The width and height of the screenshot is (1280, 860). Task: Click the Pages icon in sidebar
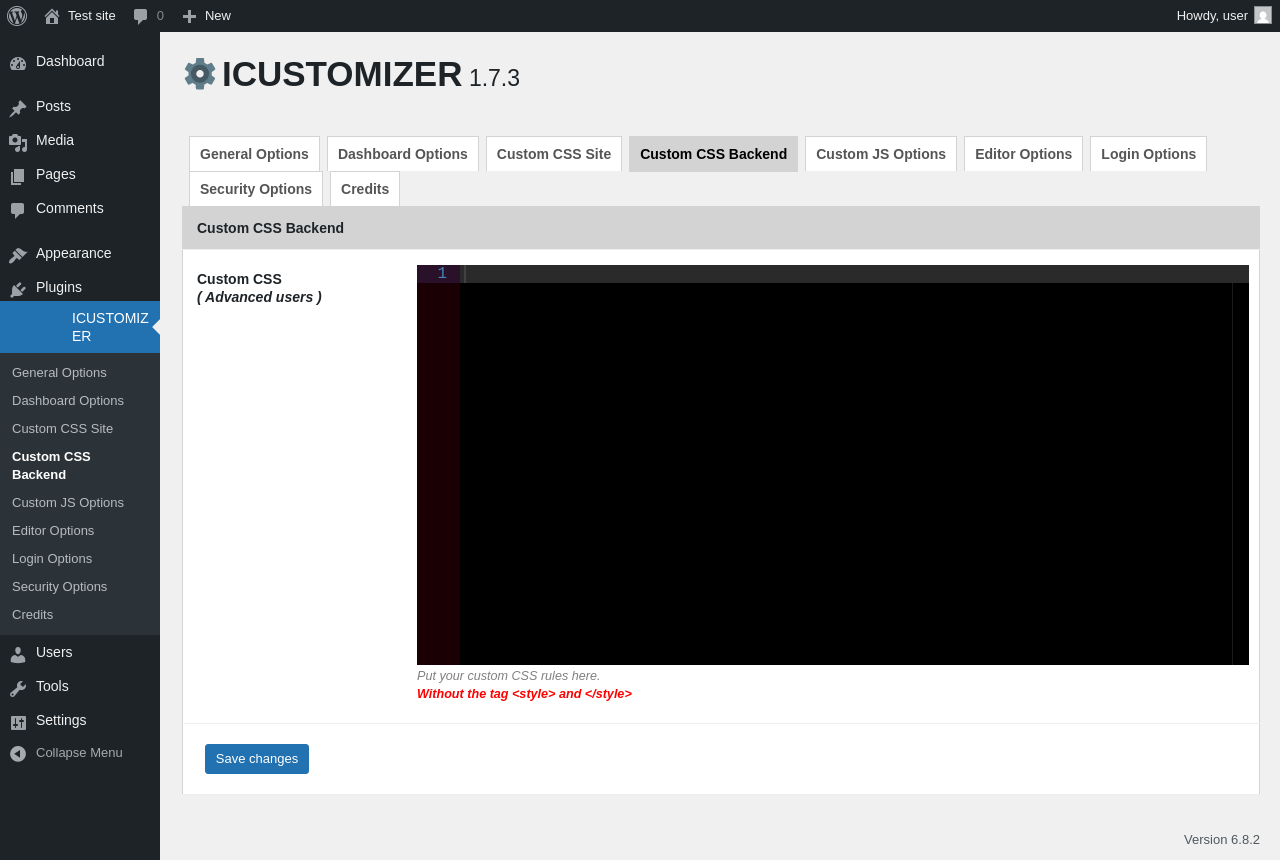point(18,175)
